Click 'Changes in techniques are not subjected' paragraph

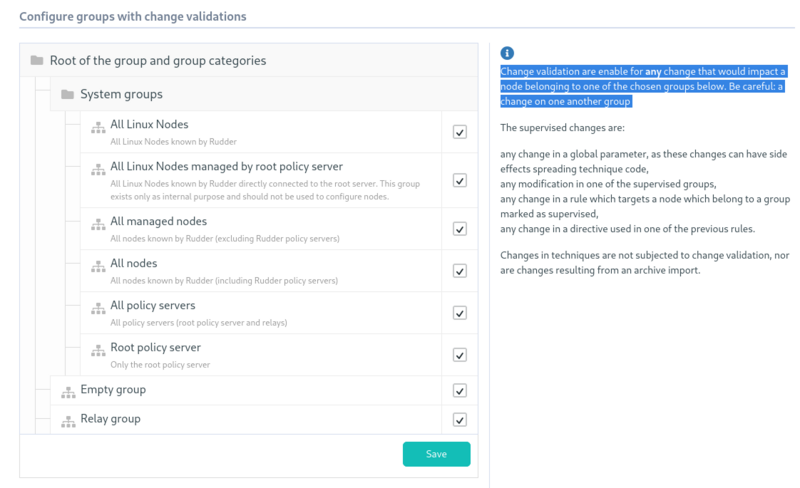tap(644, 262)
